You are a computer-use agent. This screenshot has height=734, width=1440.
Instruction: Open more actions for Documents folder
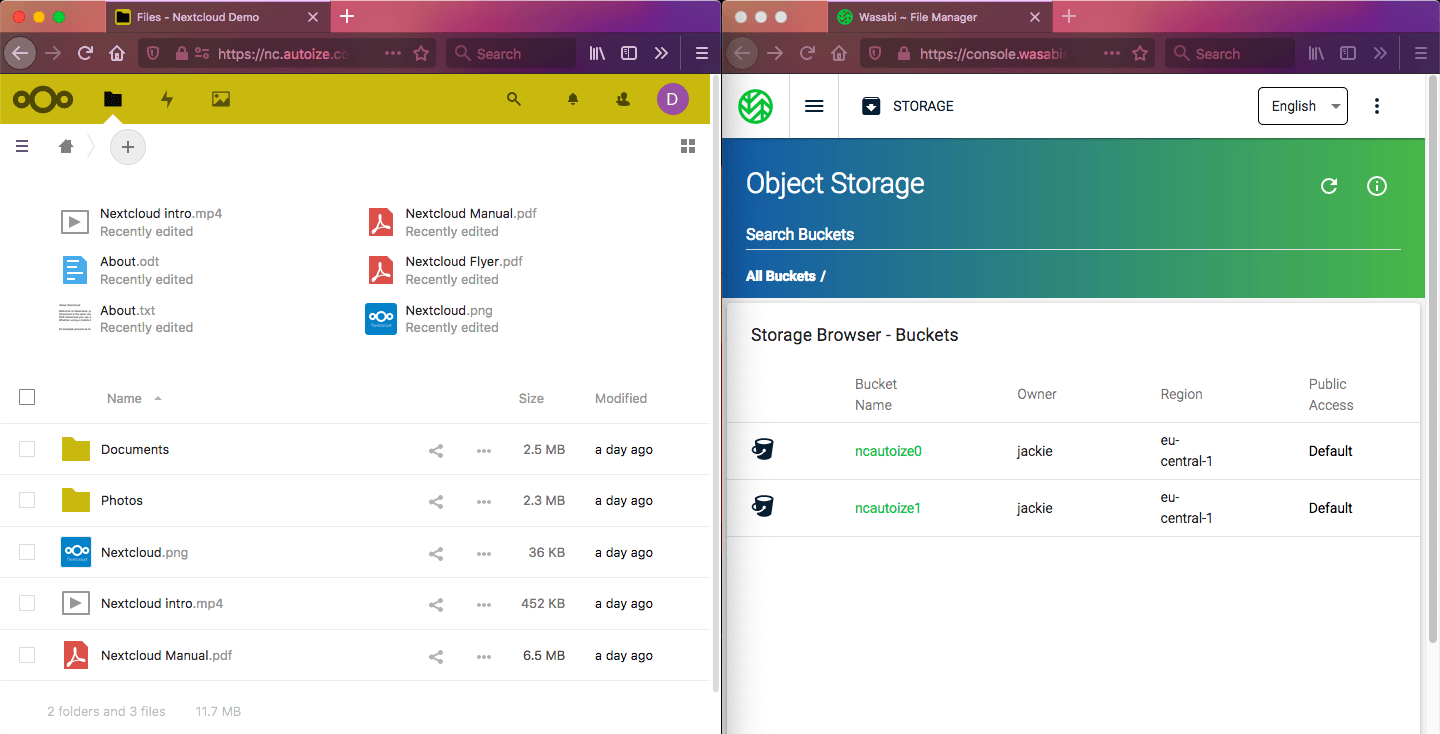click(x=484, y=450)
